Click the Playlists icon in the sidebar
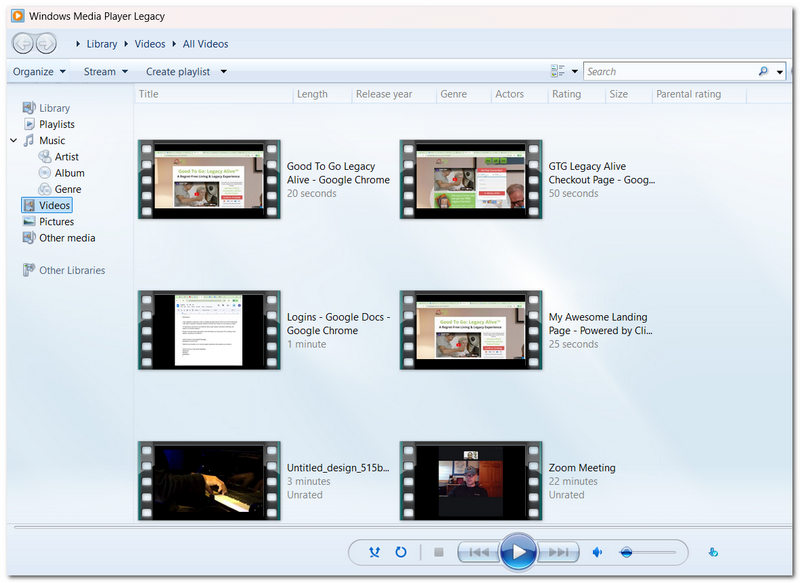The height and width of the screenshot is (583, 800). click(x=29, y=124)
